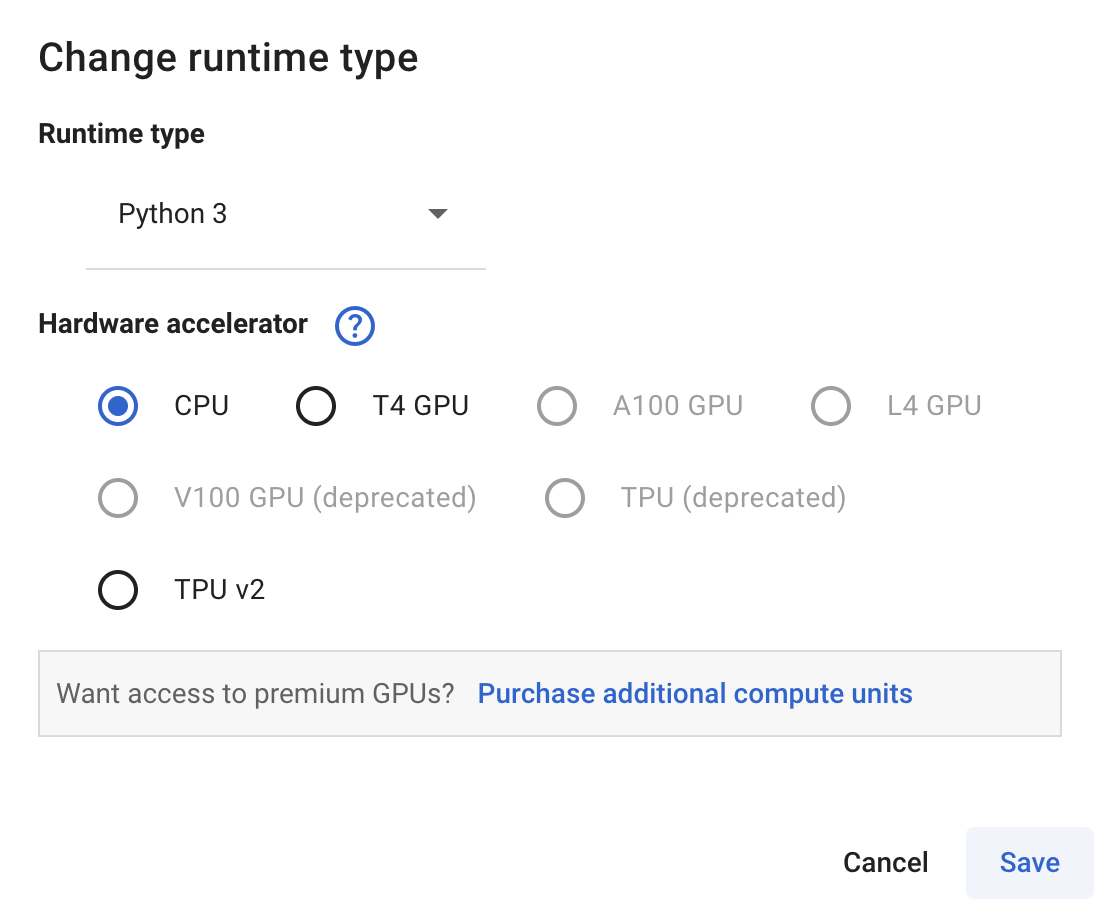Click the Hardware accelerator help question mark icon
Image resolution: width=1104 pixels, height=908 pixels.
pos(355,326)
